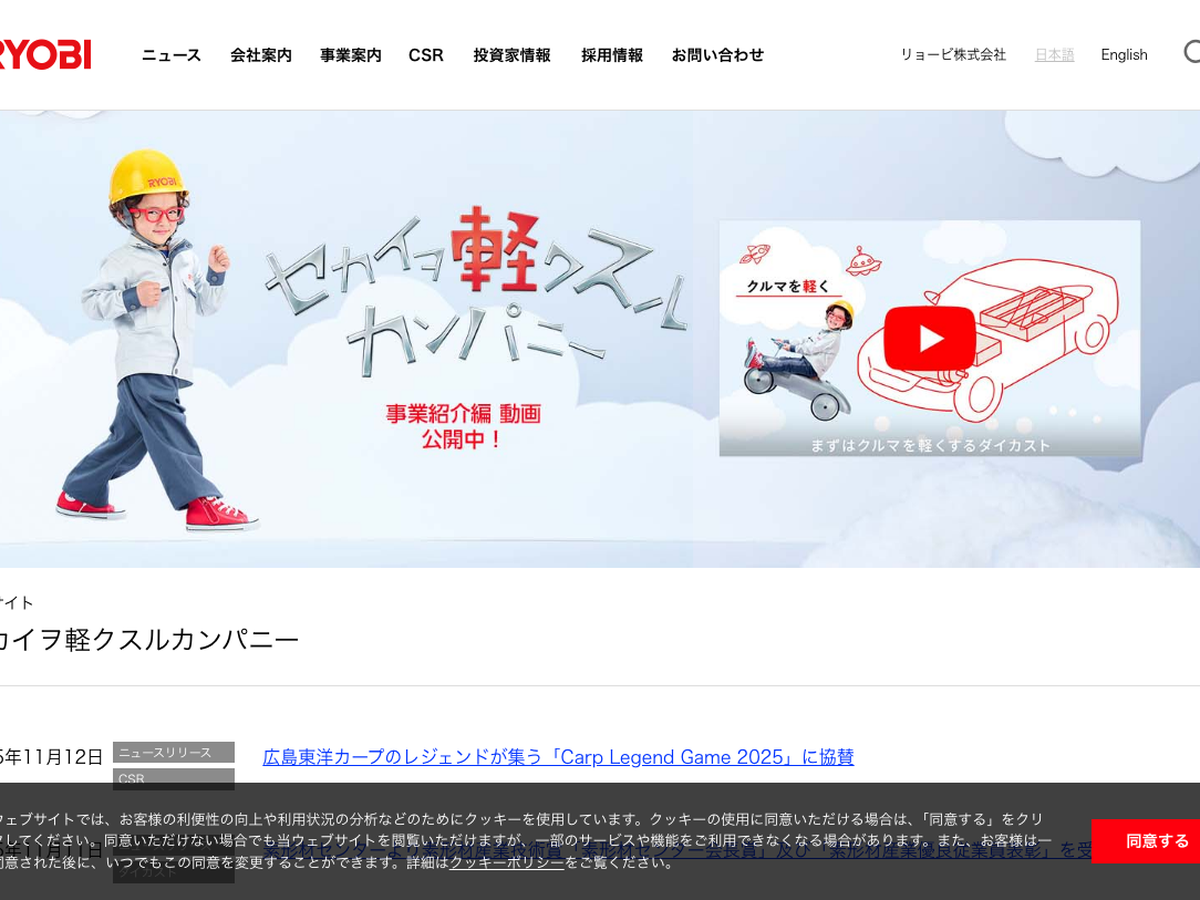The height and width of the screenshot is (900, 1200).
Task: Open the 事業案内 navigation menu
Action: pyautogui.click(x=350, y=55)
